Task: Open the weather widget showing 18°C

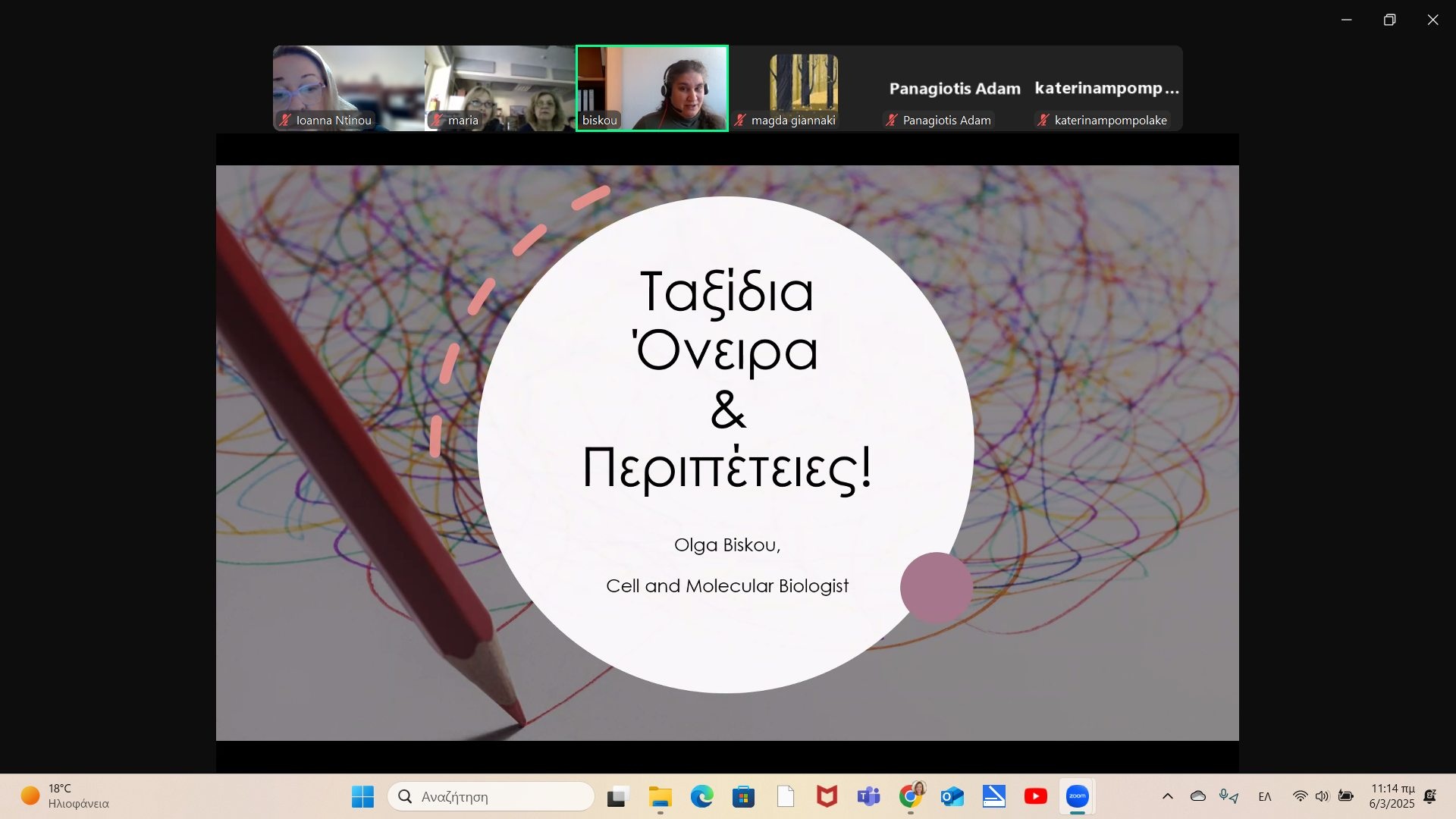Action: (x=64, y=796)
